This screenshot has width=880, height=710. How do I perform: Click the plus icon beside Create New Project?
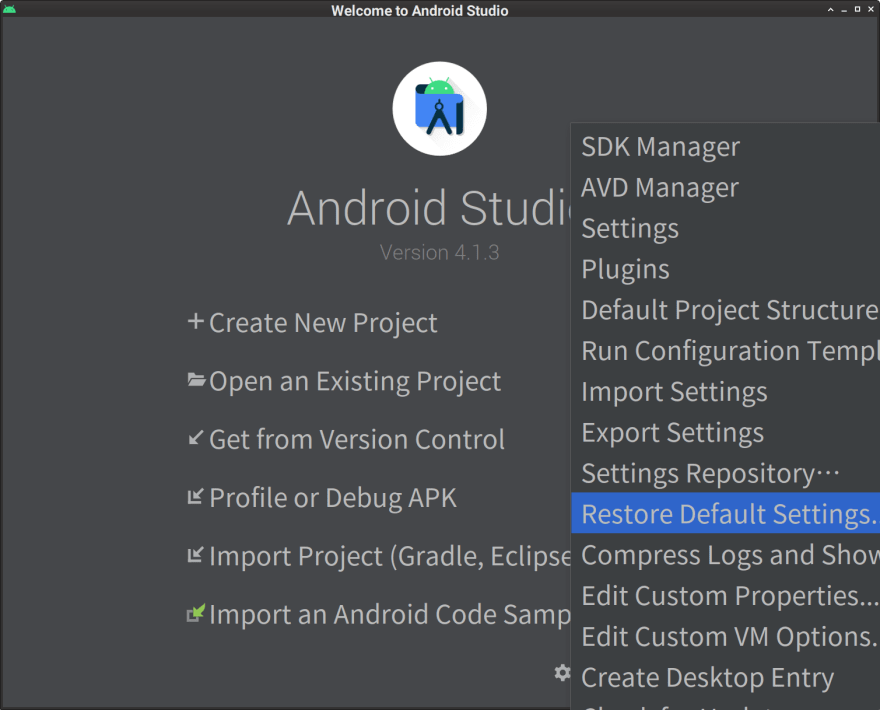point(195,322)
